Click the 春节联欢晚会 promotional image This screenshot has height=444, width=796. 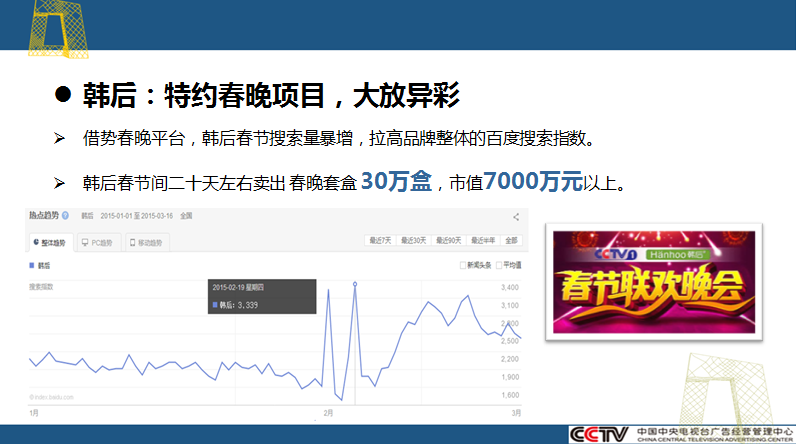point(654,282)
